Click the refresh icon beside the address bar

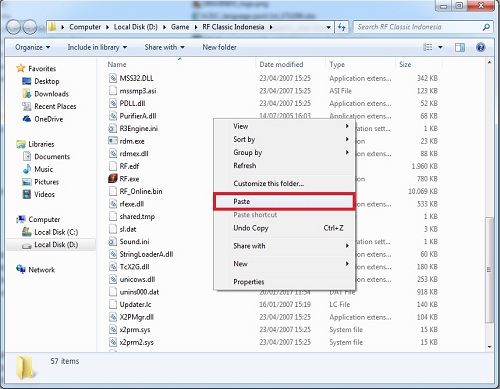coord(342,27)
